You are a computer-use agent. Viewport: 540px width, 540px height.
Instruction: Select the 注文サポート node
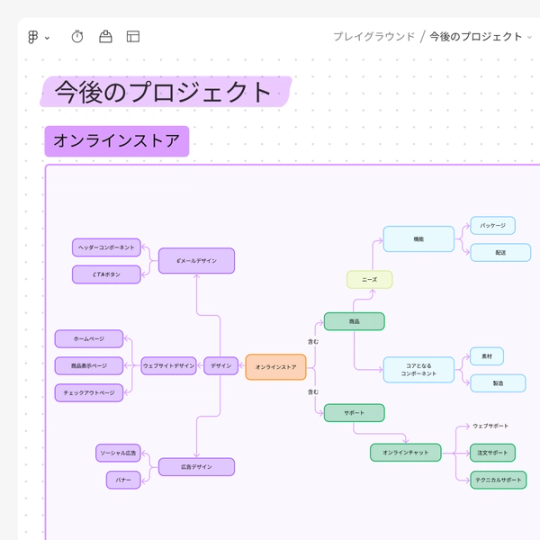493,453
